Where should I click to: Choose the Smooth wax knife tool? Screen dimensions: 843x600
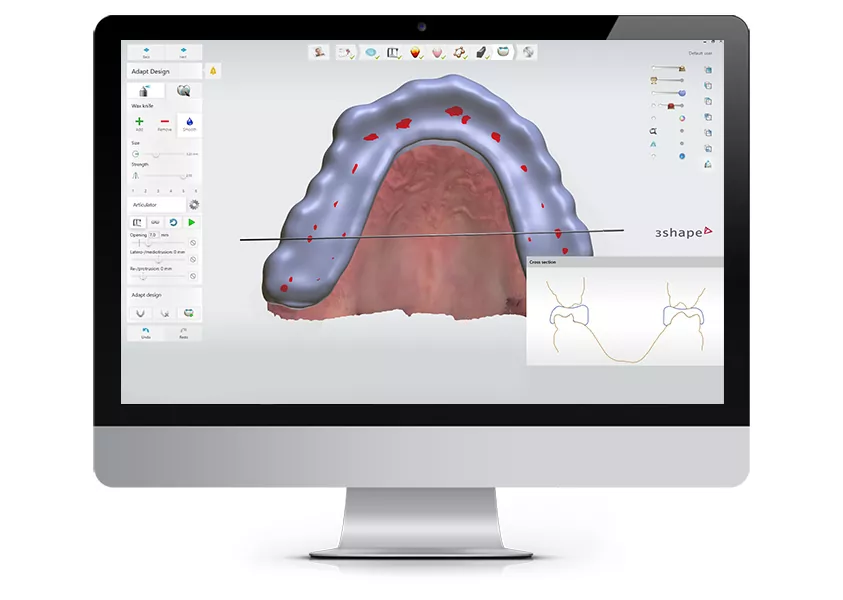point(189,123)
